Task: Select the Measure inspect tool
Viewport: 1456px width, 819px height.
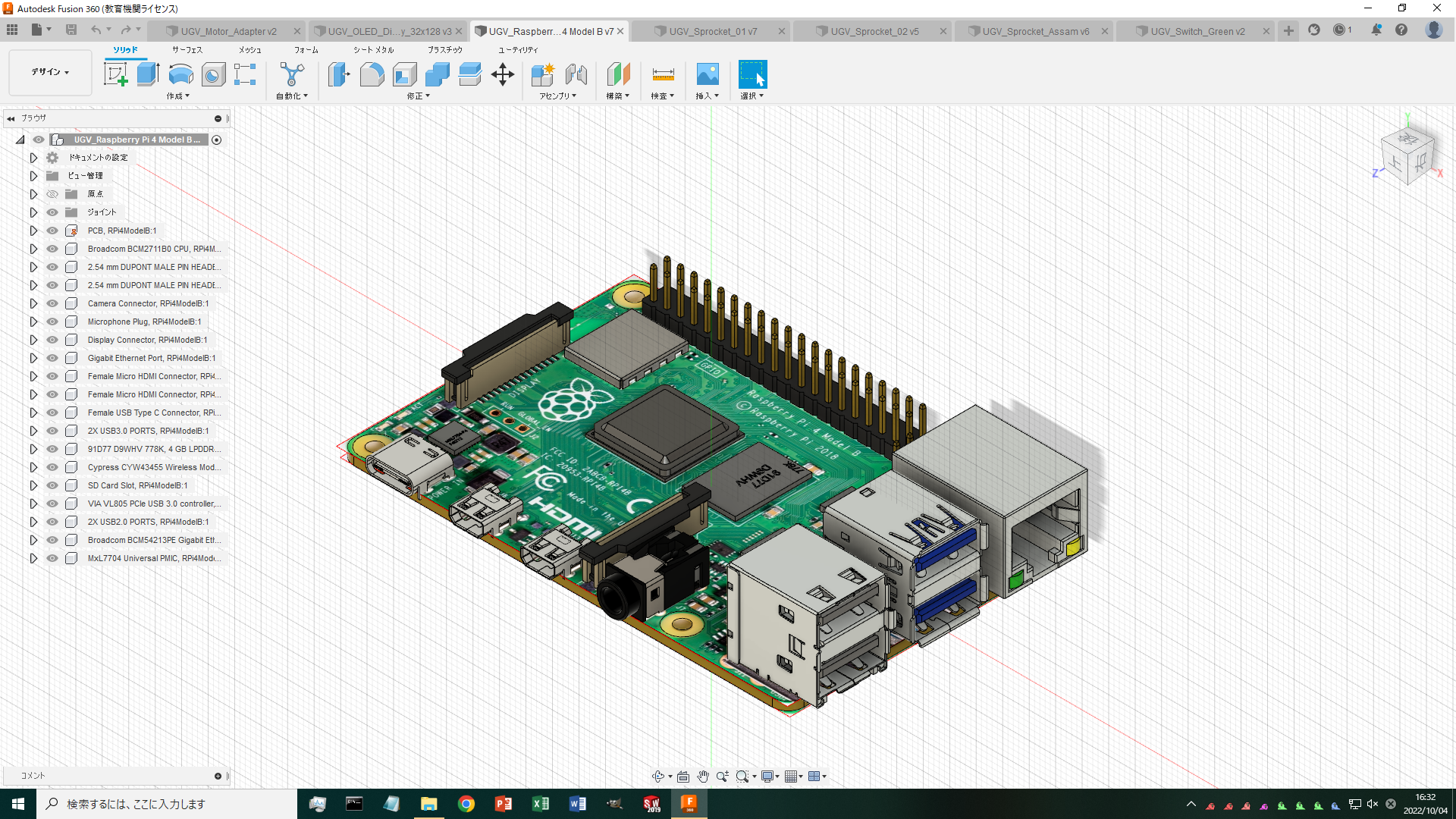Action: 663,74
